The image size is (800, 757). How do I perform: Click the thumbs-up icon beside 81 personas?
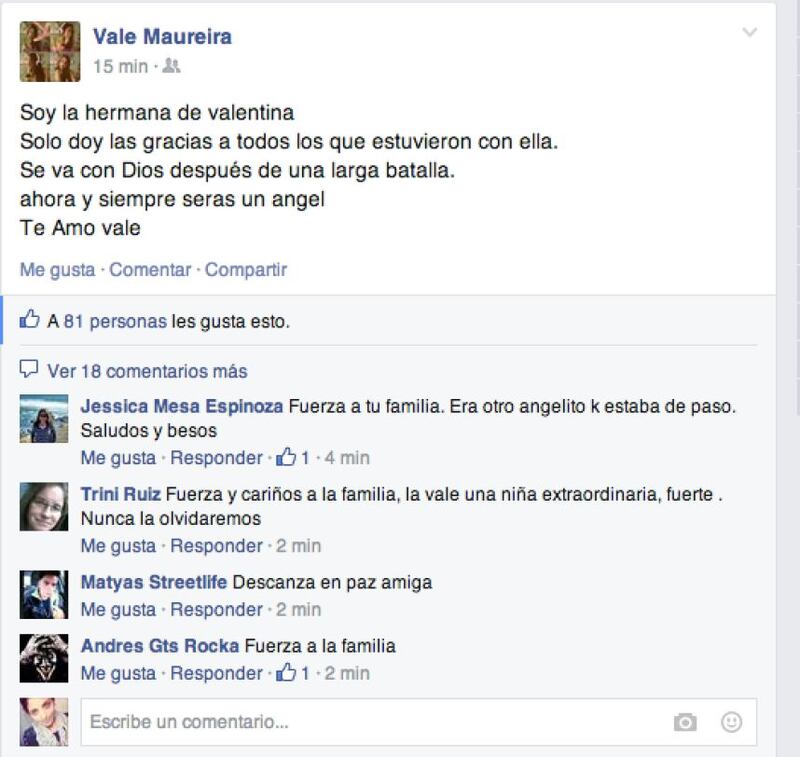tap(29, 319)
